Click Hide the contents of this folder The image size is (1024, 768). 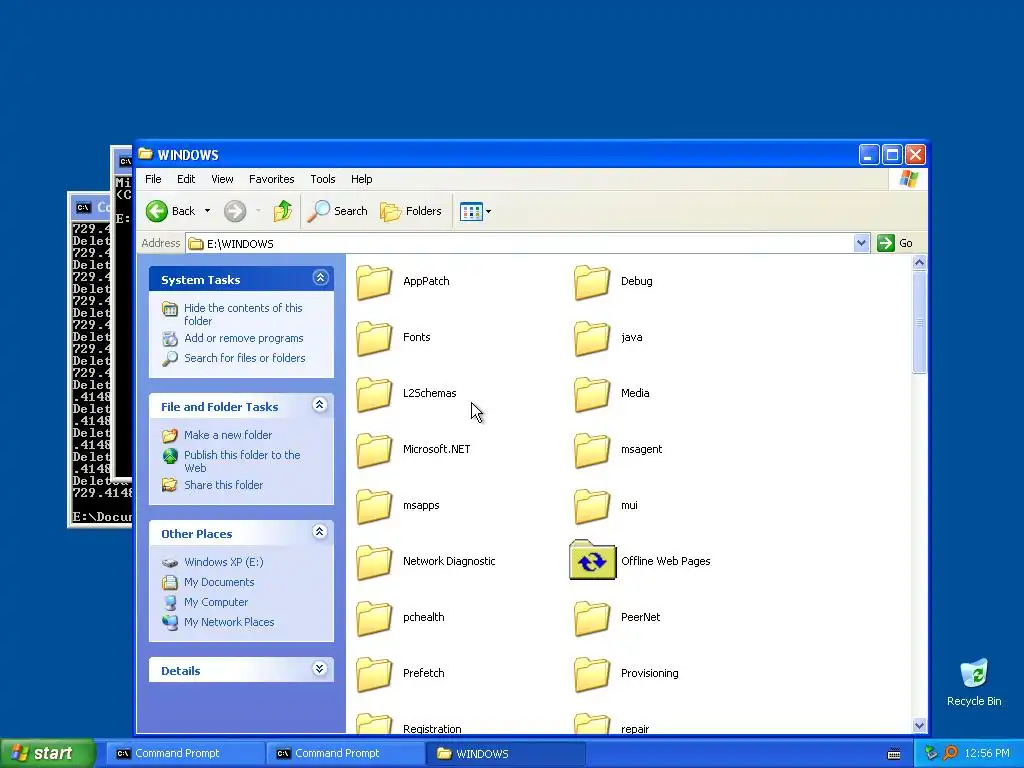(243, 314)
